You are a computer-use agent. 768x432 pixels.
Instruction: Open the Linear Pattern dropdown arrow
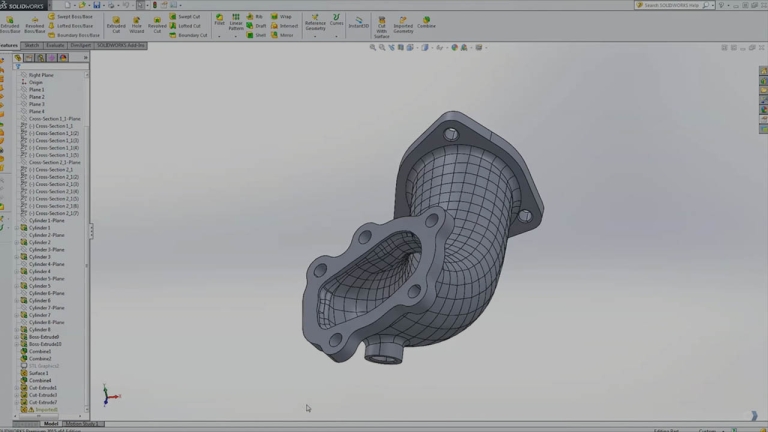tap(236, 36)
